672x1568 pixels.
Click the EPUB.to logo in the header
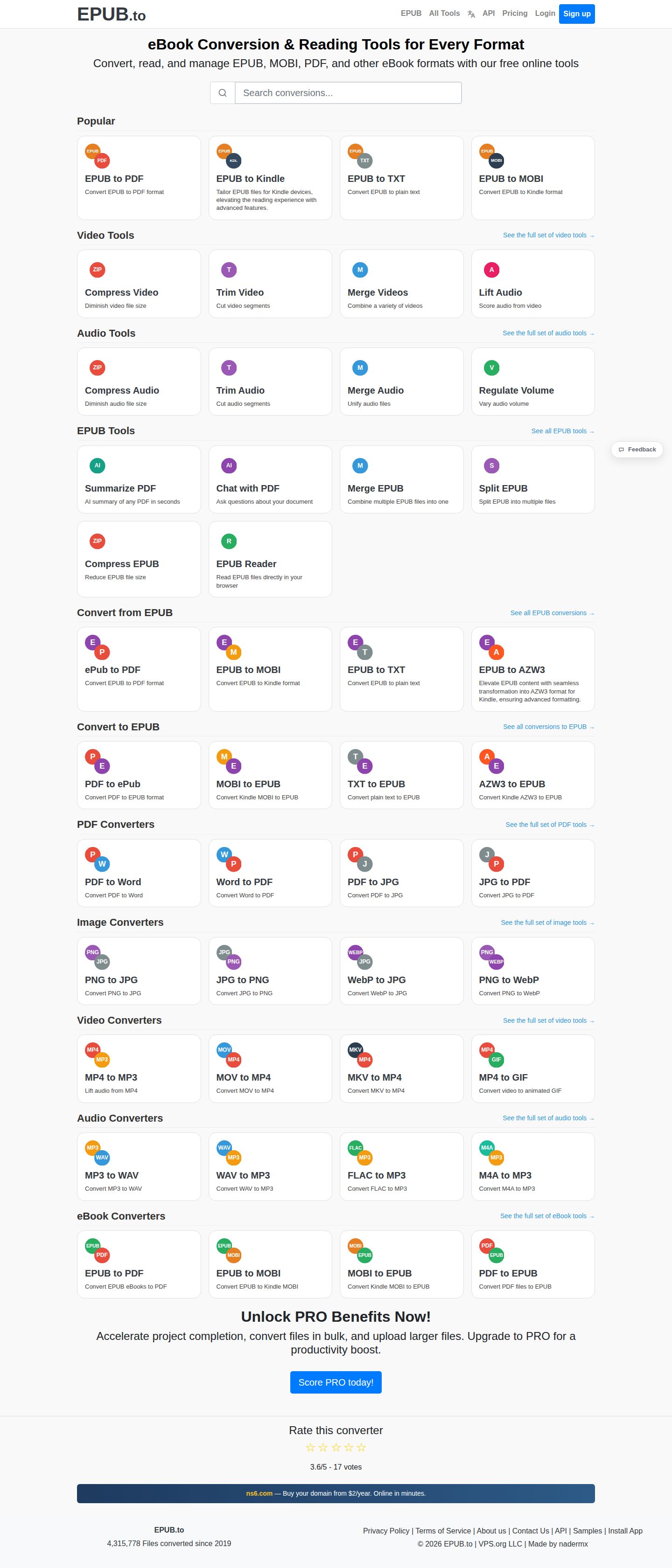tap(112, 14)
